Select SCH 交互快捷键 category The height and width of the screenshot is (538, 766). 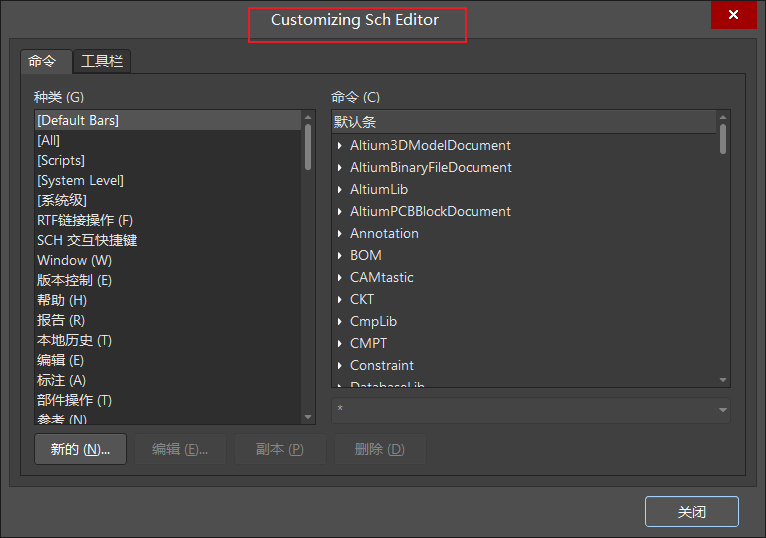[x=169, y=240]
